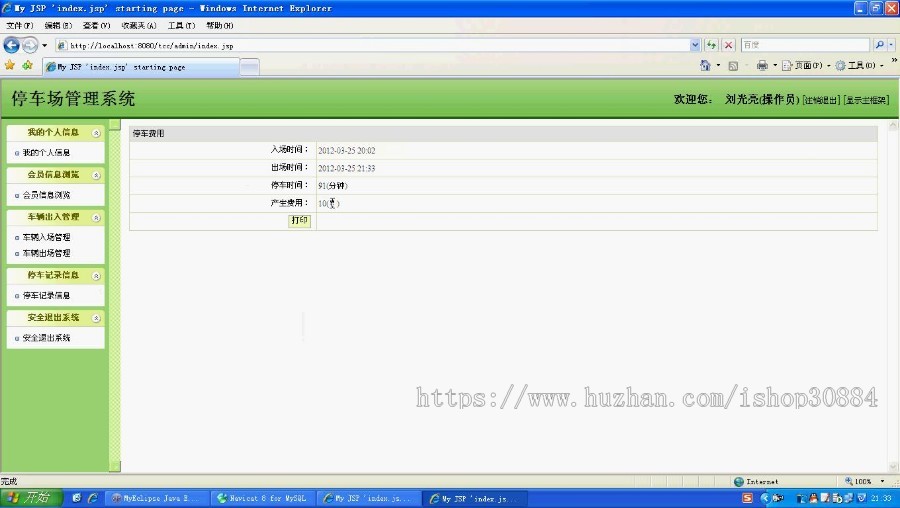The image size is (900, 508).
Task: Open the 工具(T) menu
Action: (x=181, y=25)
